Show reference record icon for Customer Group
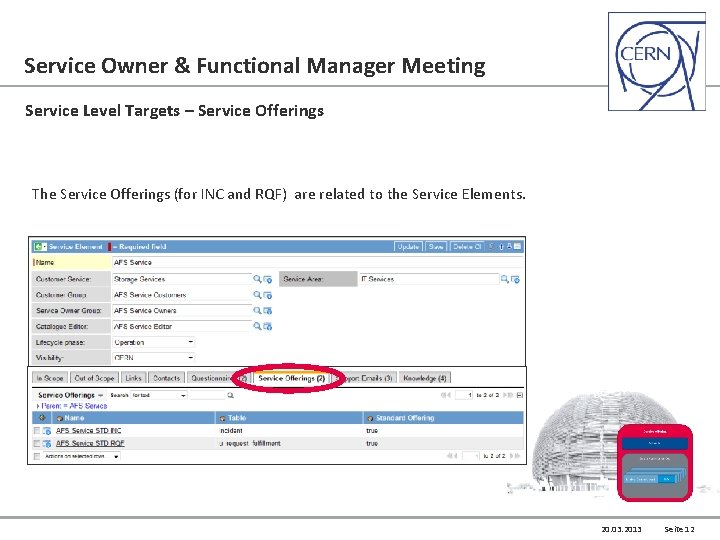 268,295
